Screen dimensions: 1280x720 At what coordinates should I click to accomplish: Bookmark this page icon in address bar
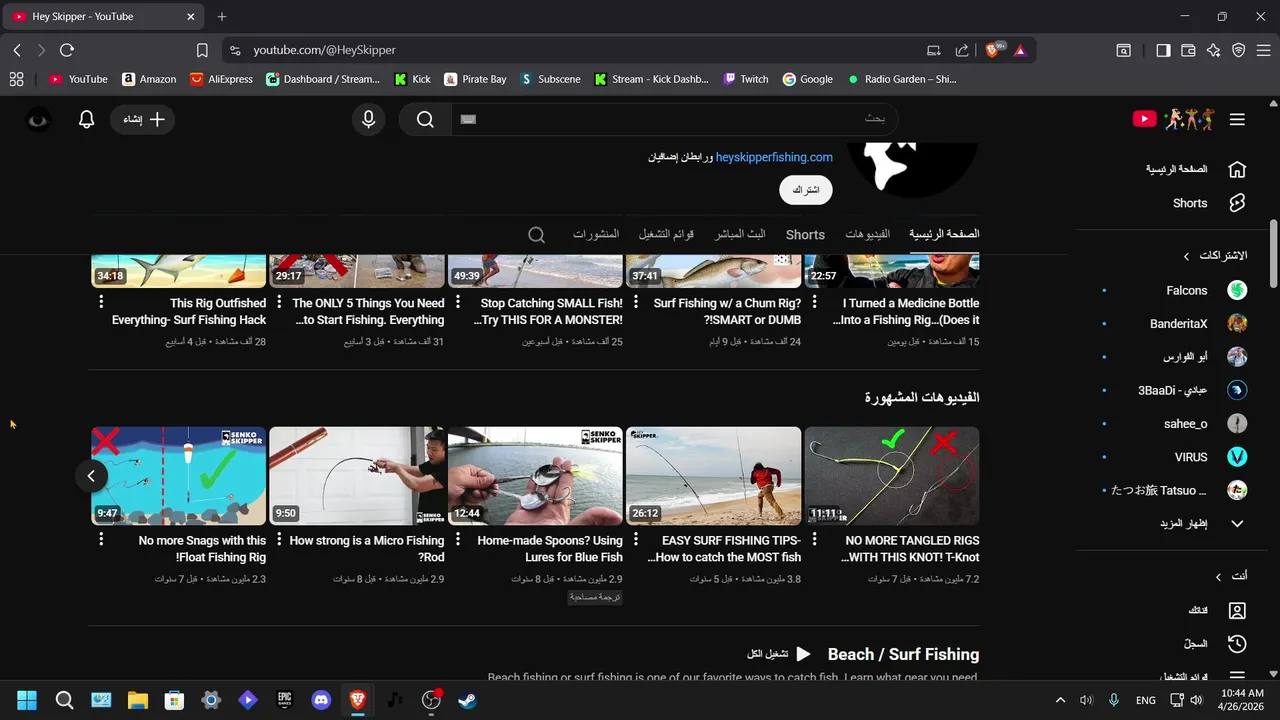[202, 50]
